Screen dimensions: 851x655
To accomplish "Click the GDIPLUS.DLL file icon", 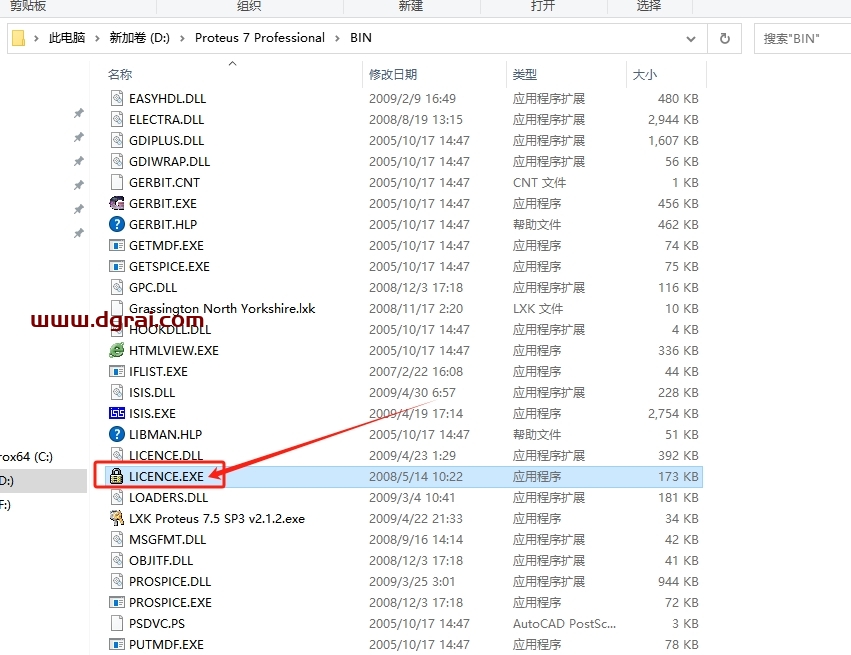I will pyautogui.click(x=117, y=141).
